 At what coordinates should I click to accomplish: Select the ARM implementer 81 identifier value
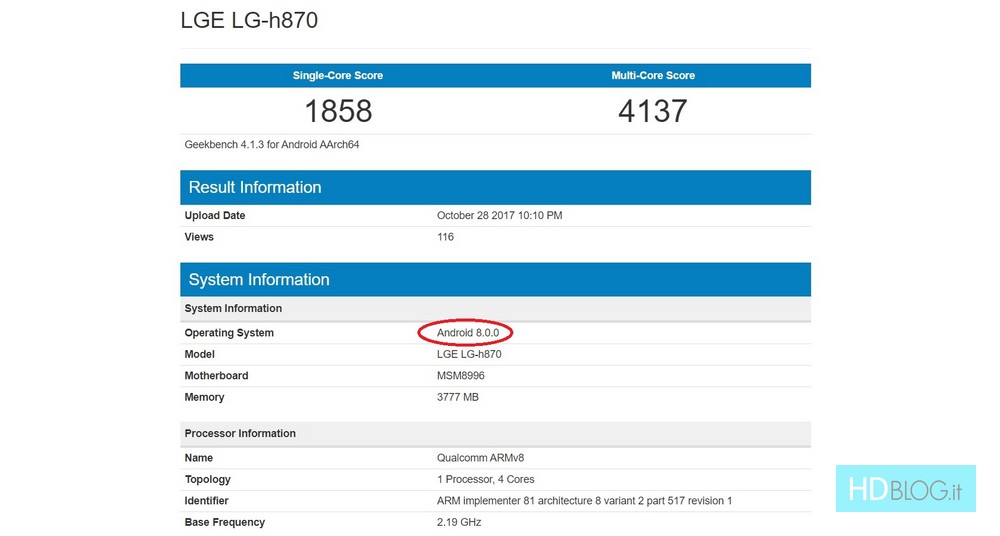pyautogui.click(x=584, y=501)
